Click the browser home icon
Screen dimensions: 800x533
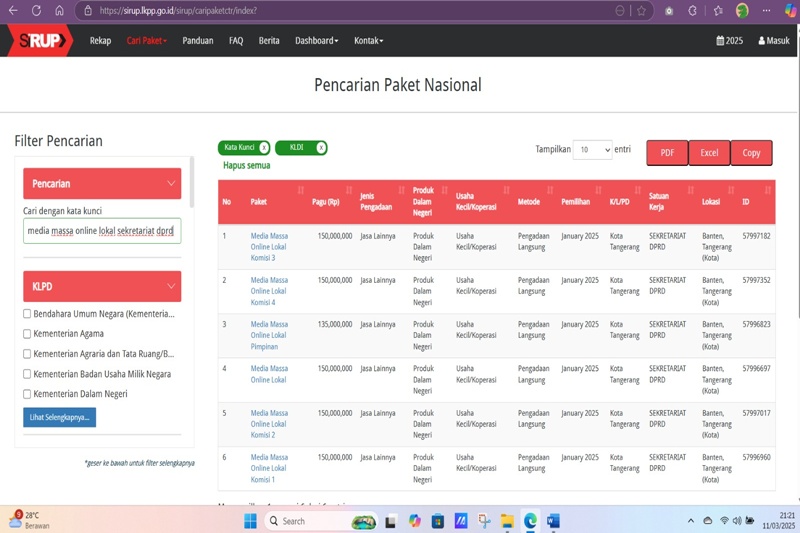(x=60, y=10)
